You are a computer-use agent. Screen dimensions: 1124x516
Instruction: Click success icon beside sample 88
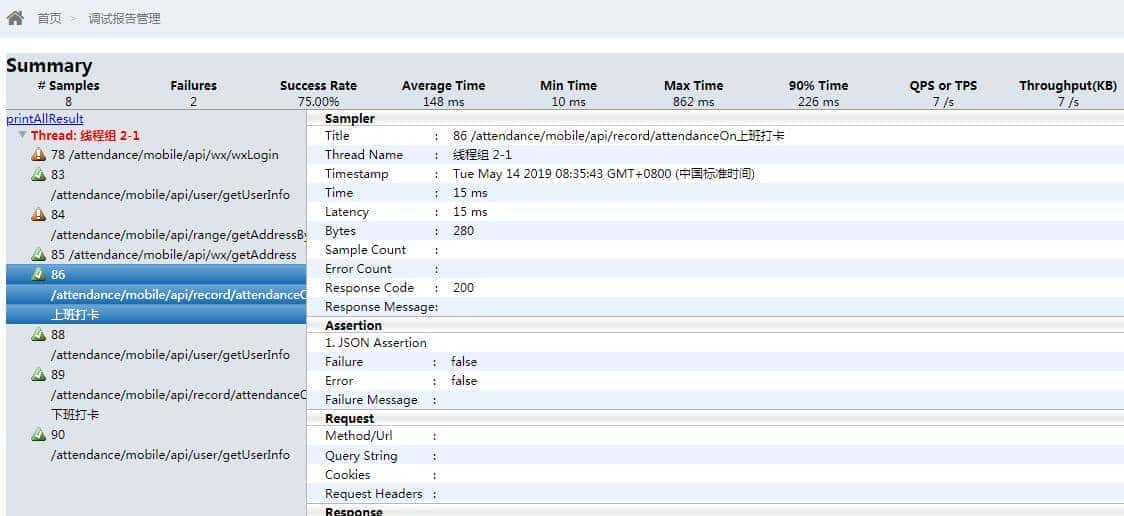[39, 335]
